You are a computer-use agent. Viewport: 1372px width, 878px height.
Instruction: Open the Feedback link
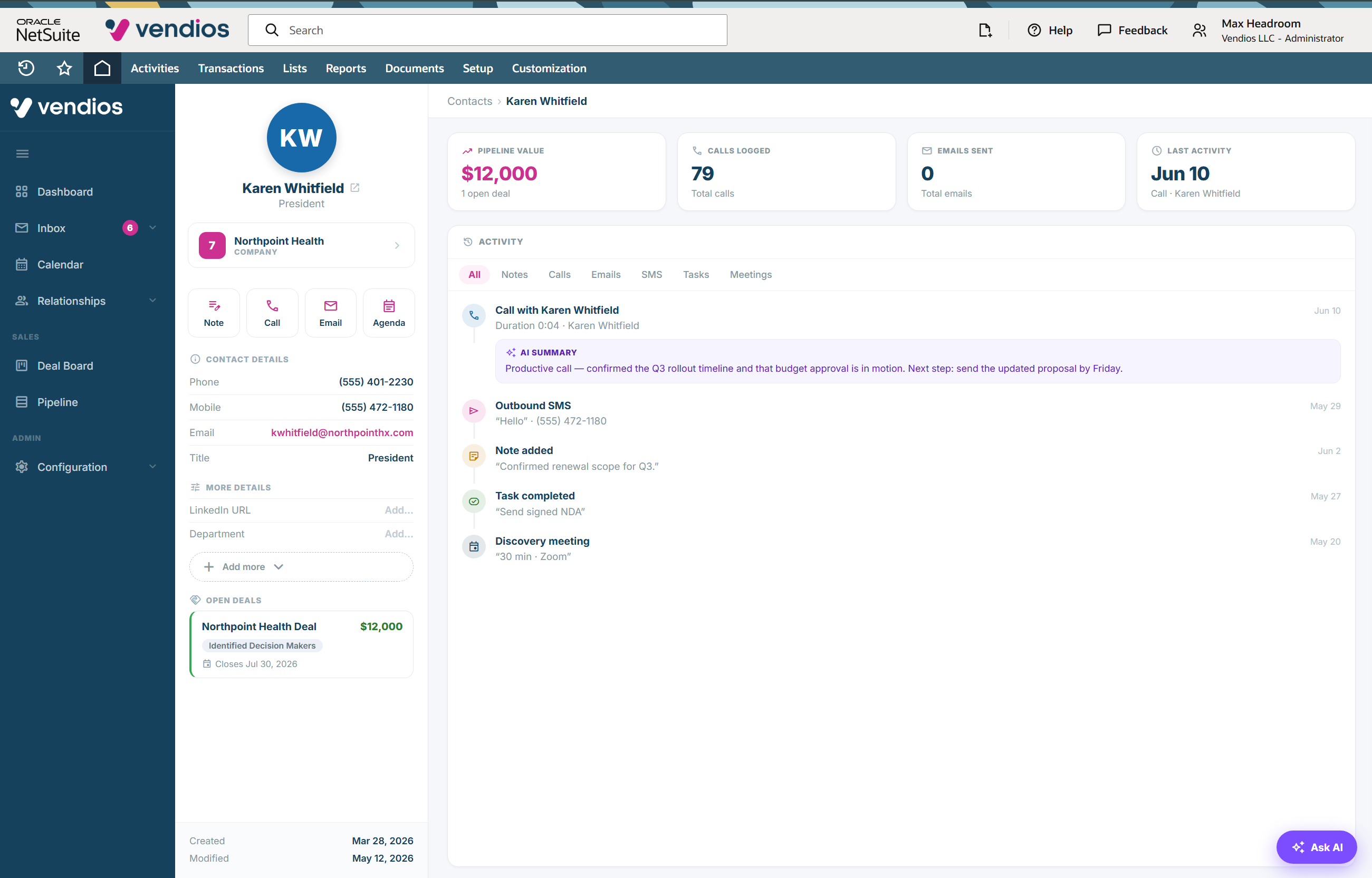[x=1133, y=30]
